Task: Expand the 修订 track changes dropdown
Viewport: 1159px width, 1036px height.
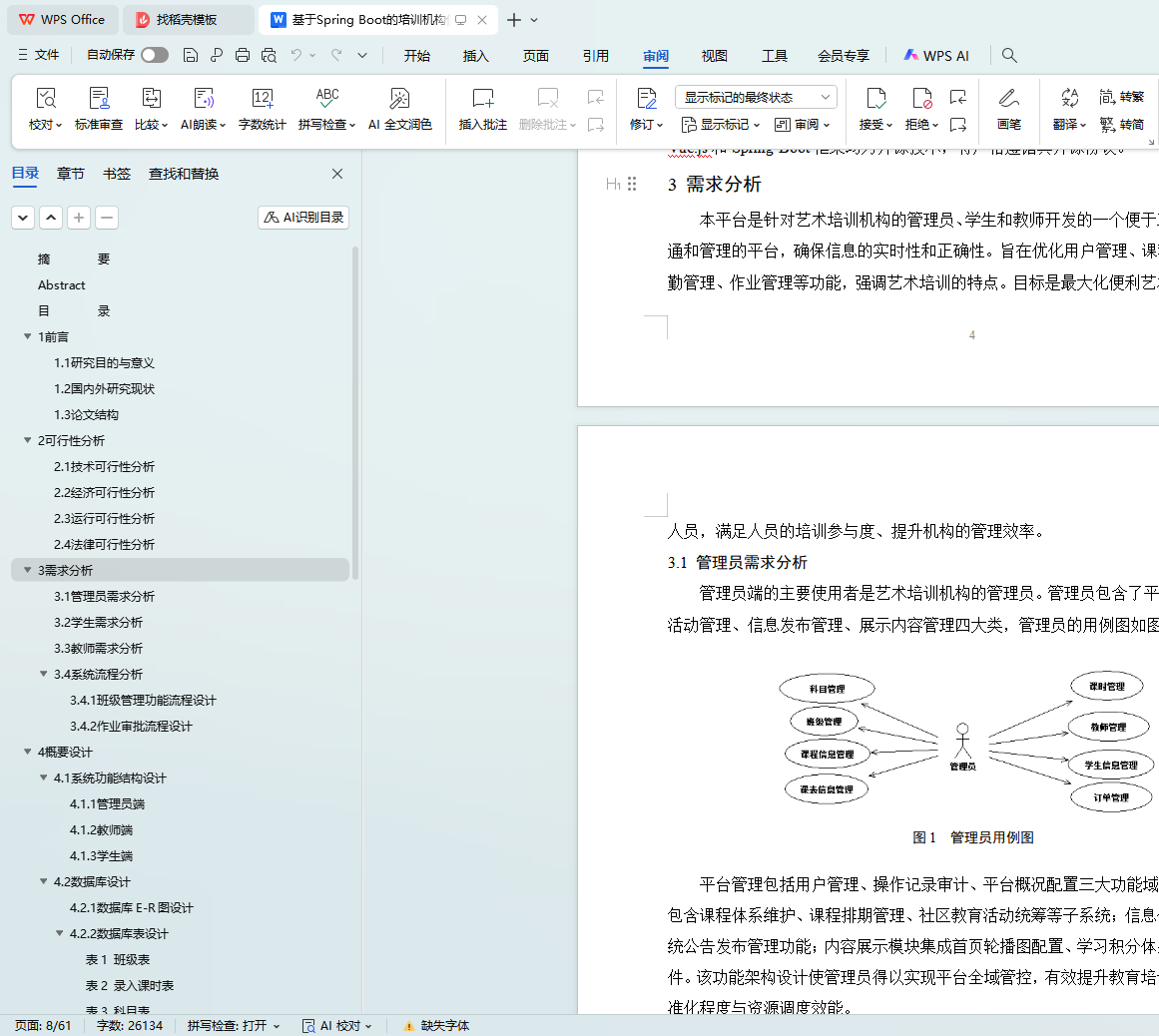Action: (x=646, y=125)
